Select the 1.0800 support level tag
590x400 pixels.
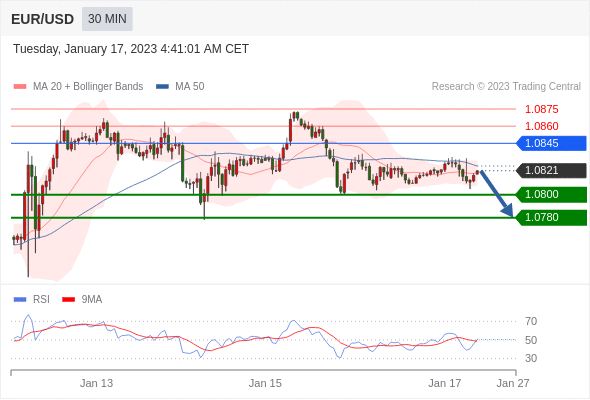pyautogui.click(x=551, y=195)
